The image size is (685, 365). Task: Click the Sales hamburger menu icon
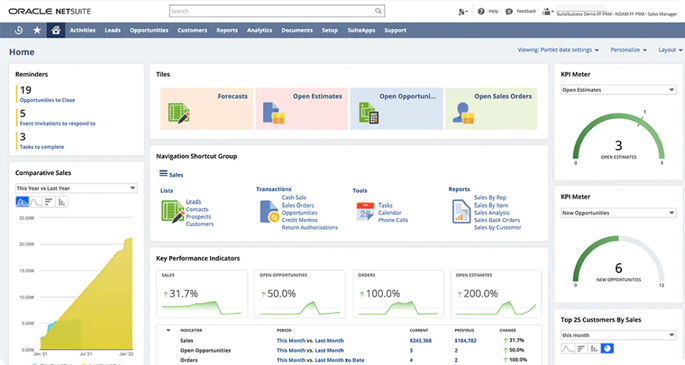[x=163, y=174]
